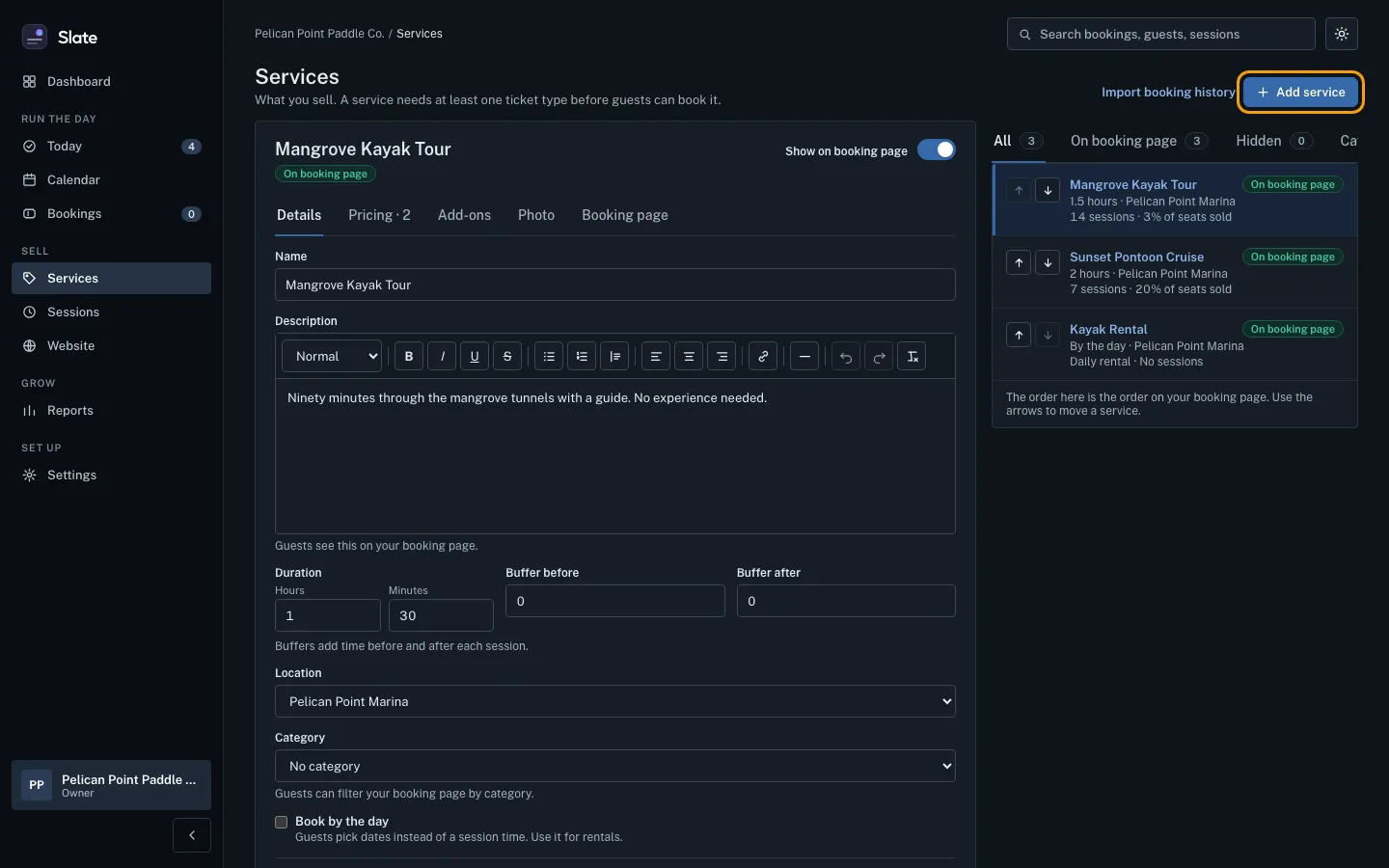This screenshot has height=868, width=1389.
Task: Insert a numbered list
Action: click(x=582, y=356)
